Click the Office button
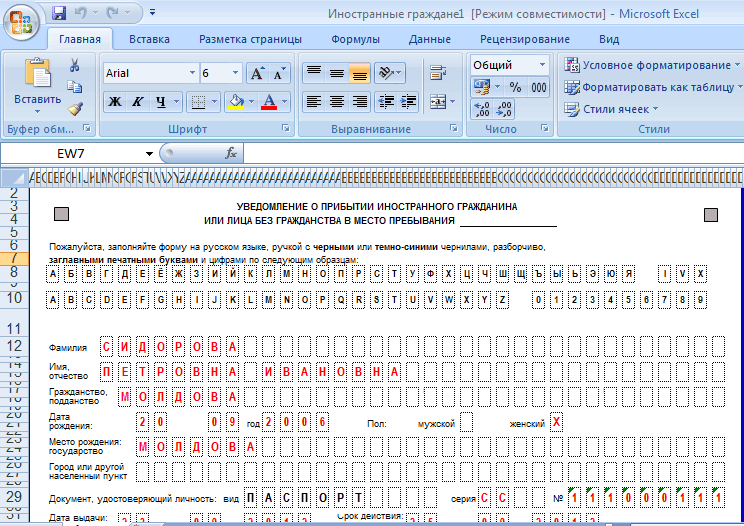 pos(20,21)
